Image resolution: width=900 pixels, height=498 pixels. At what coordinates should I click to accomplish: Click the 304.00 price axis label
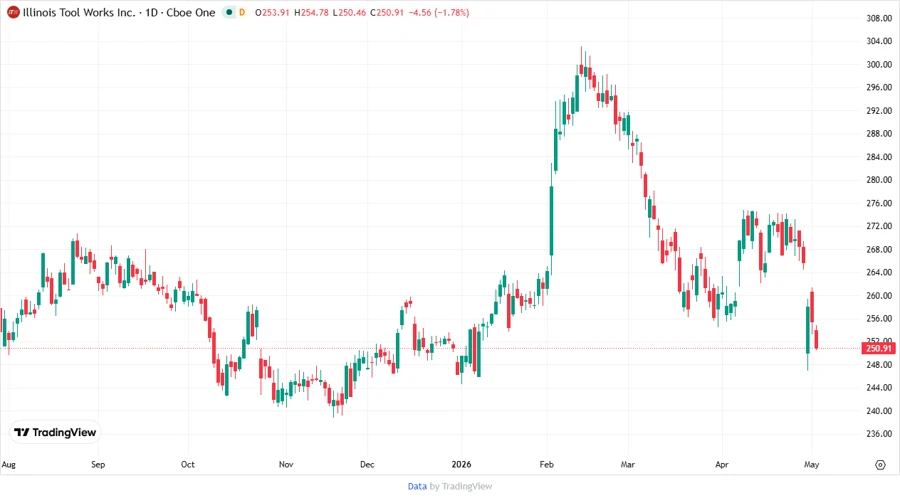[879, 41]
